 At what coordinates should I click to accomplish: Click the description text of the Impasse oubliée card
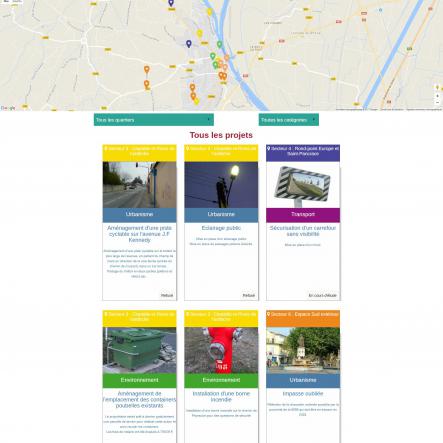(303, 409)
